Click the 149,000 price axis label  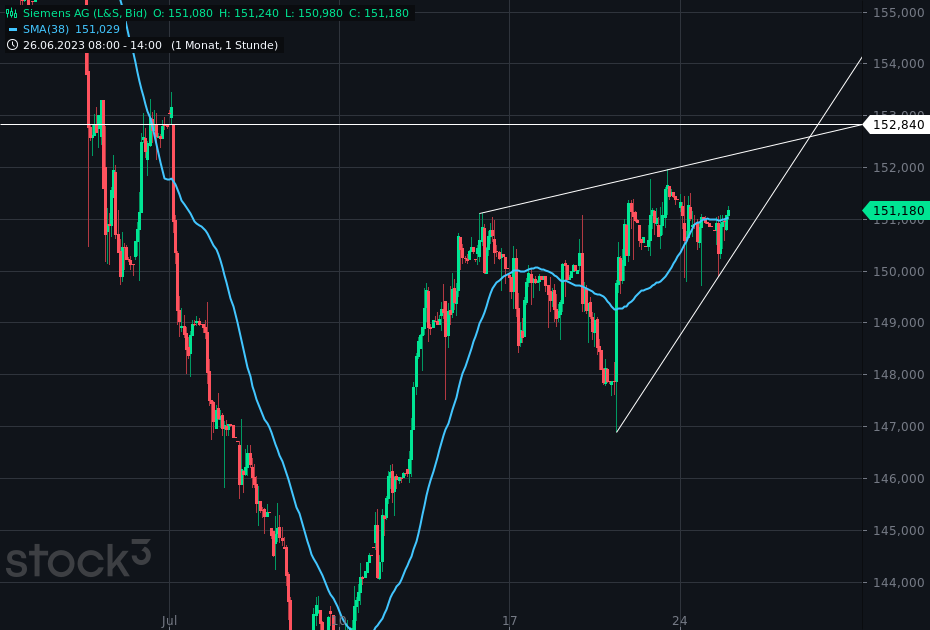[899, 323]
